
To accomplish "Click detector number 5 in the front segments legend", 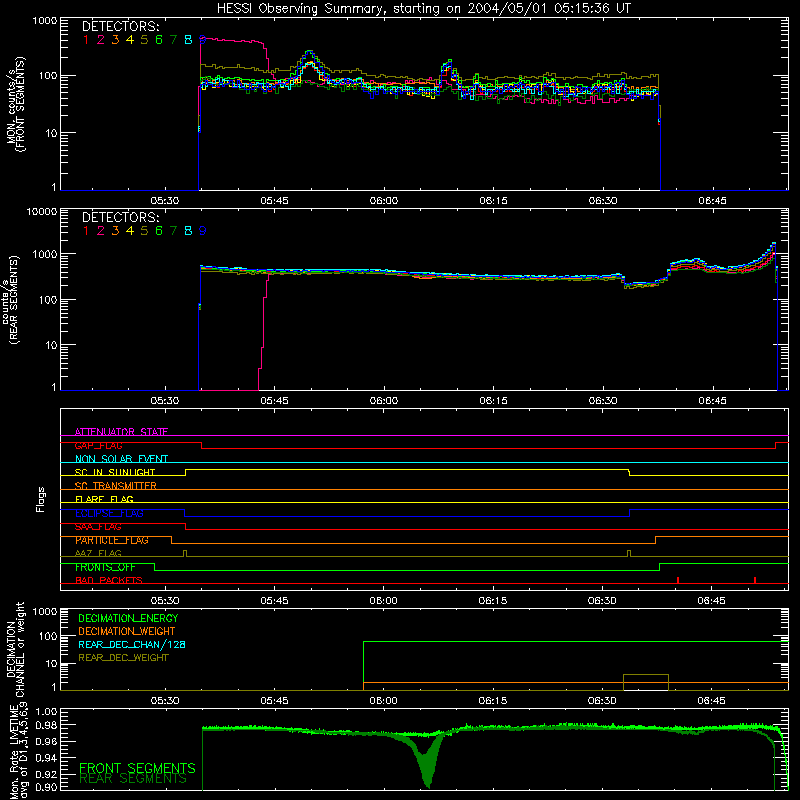I will click(144, 40).
